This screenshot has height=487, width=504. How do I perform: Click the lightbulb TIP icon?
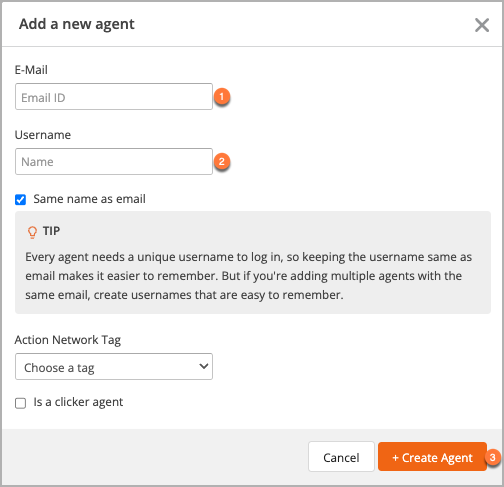tap(32, 232)
